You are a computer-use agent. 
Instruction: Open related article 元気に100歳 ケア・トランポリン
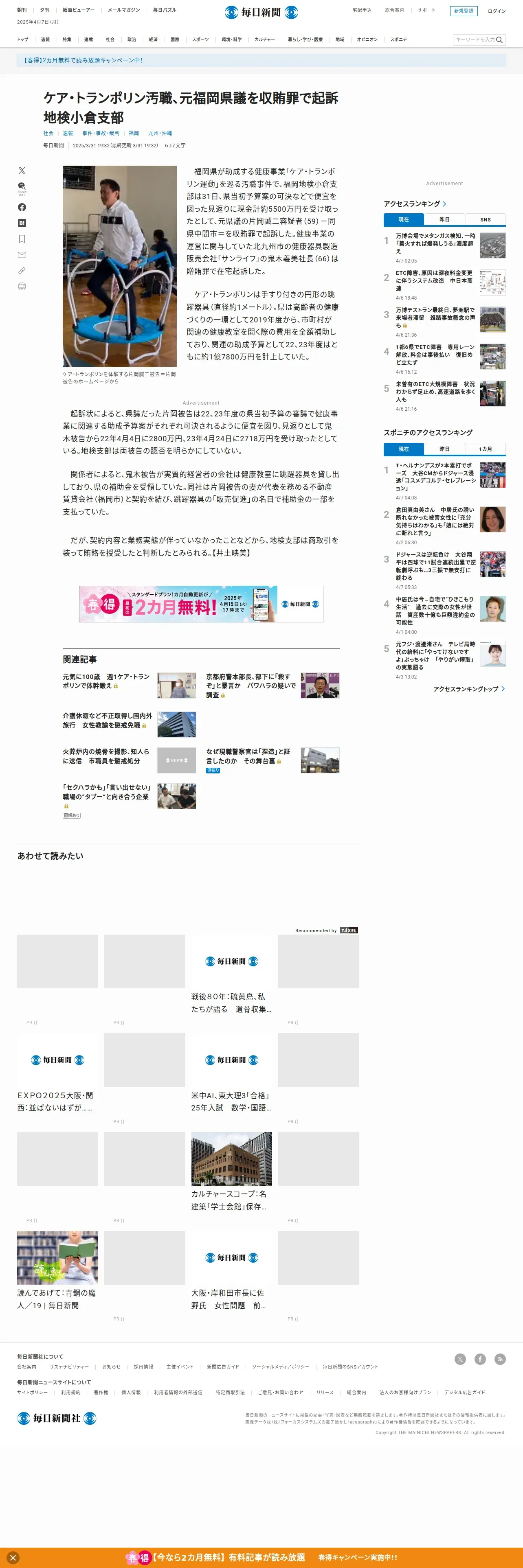106,681
